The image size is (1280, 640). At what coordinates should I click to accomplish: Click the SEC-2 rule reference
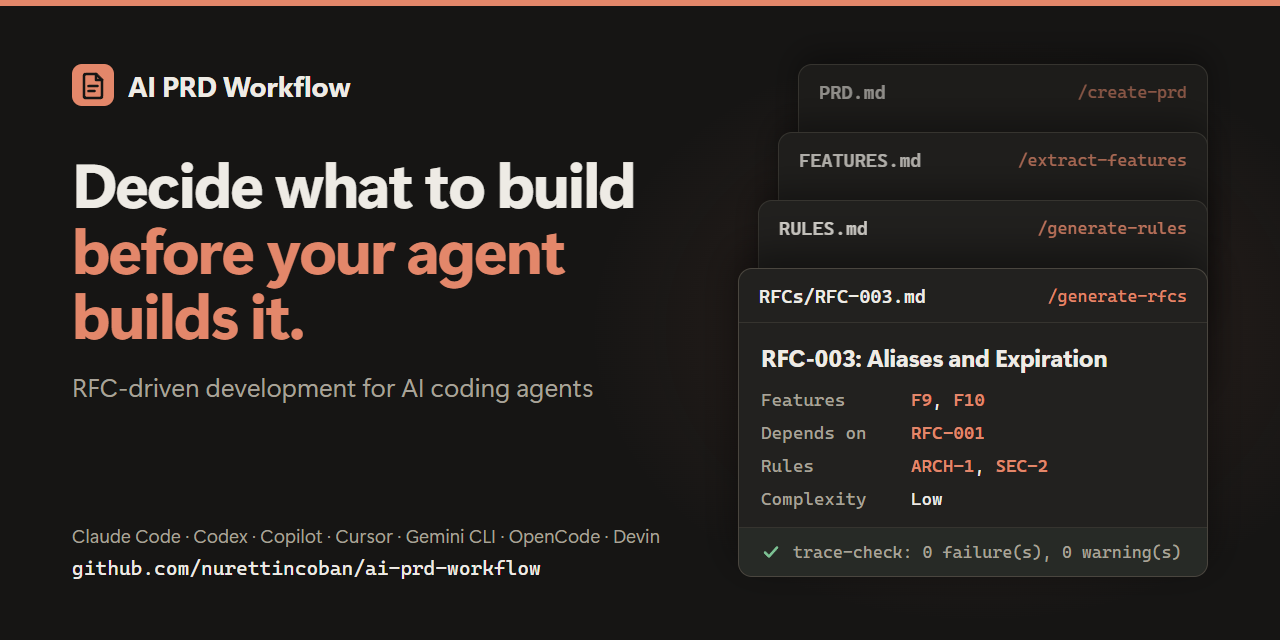tap(1022, 466)
